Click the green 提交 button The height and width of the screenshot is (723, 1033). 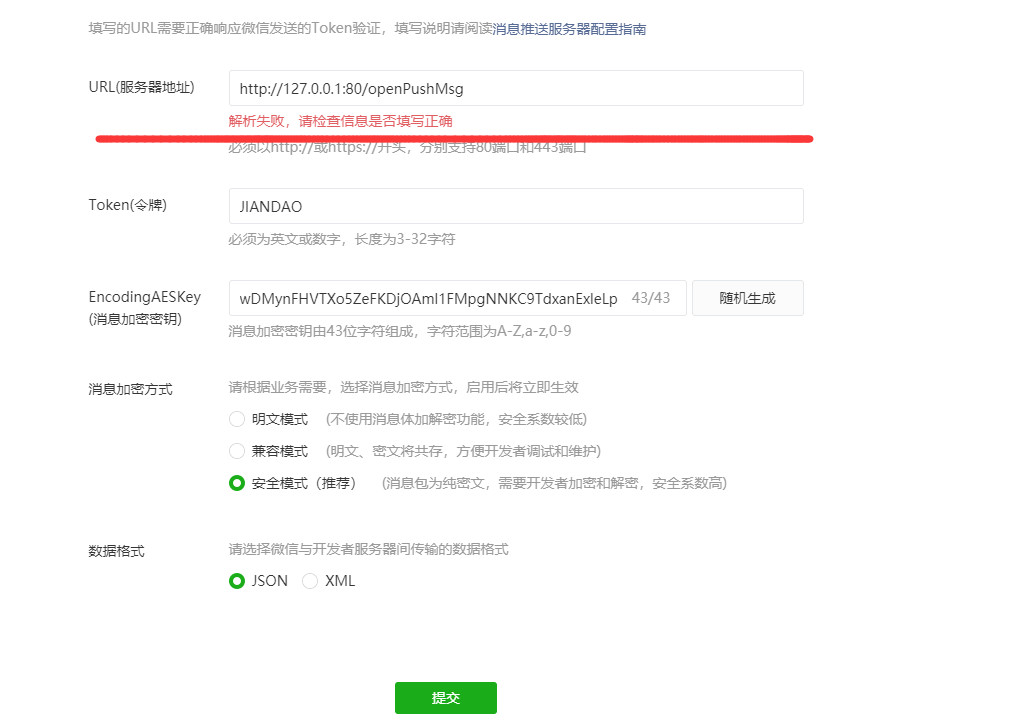tap(446, 698)
